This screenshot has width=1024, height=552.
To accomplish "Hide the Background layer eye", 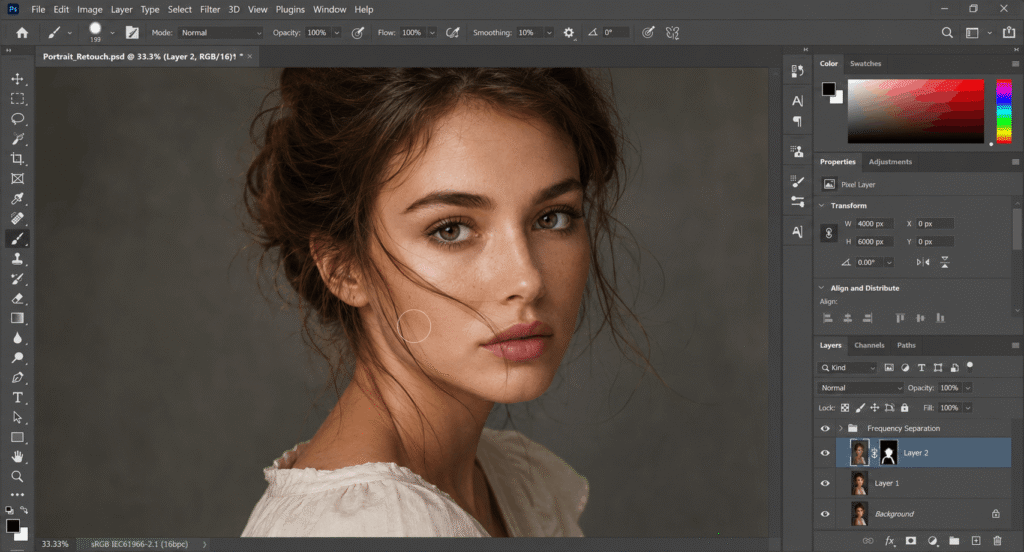I will (825, 514).
